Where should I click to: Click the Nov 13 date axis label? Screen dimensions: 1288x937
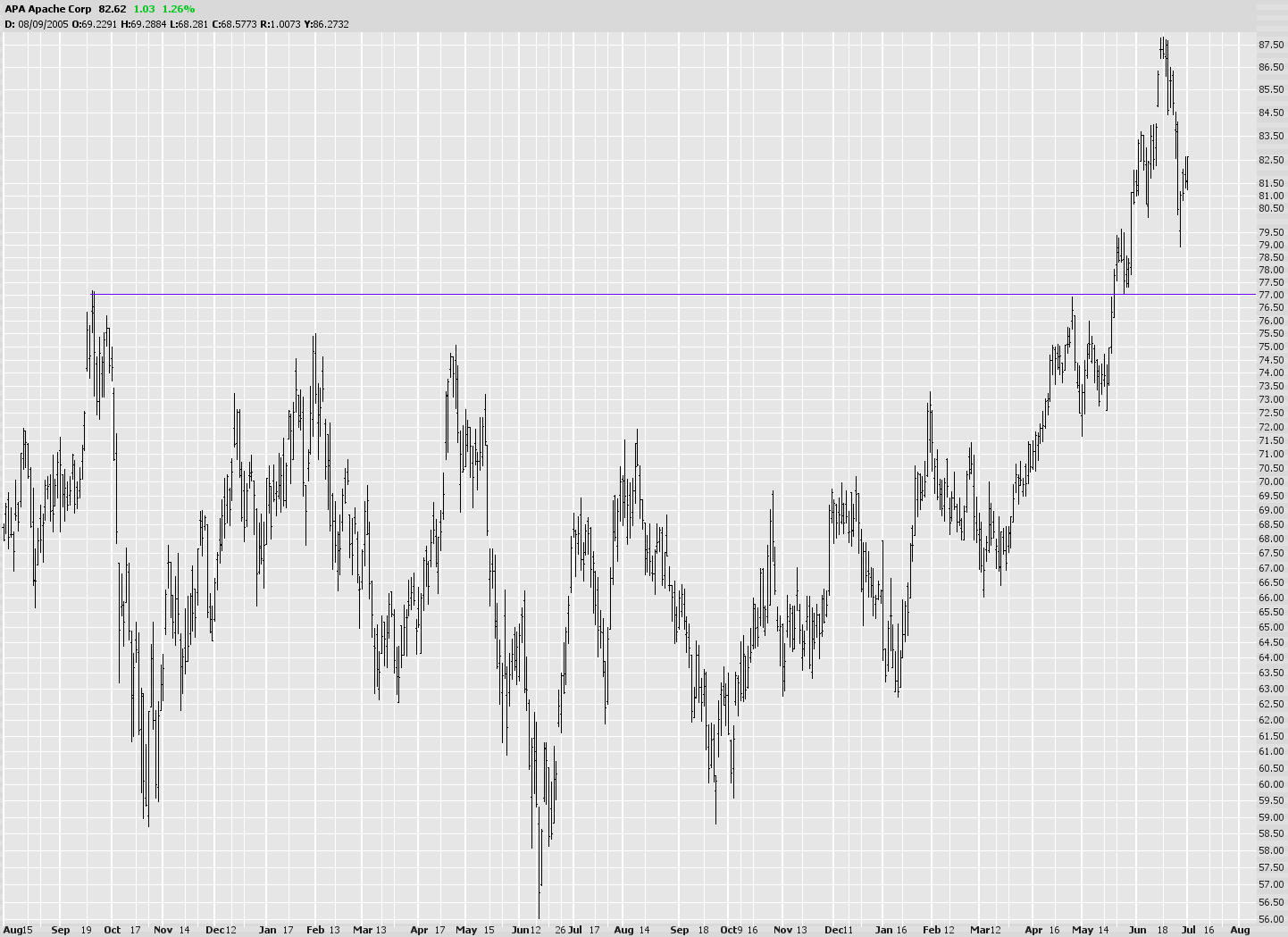(790, 930)
